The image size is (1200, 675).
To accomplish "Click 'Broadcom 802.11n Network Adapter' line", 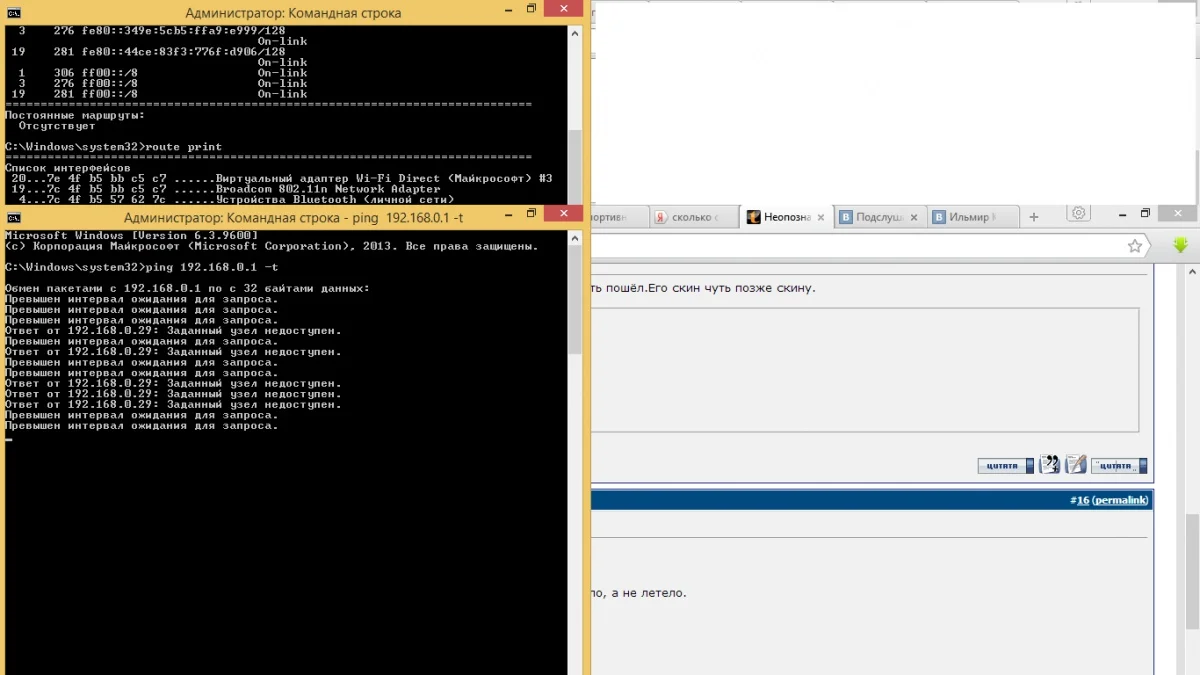I will pyautogui.click(x=226, y=189).
